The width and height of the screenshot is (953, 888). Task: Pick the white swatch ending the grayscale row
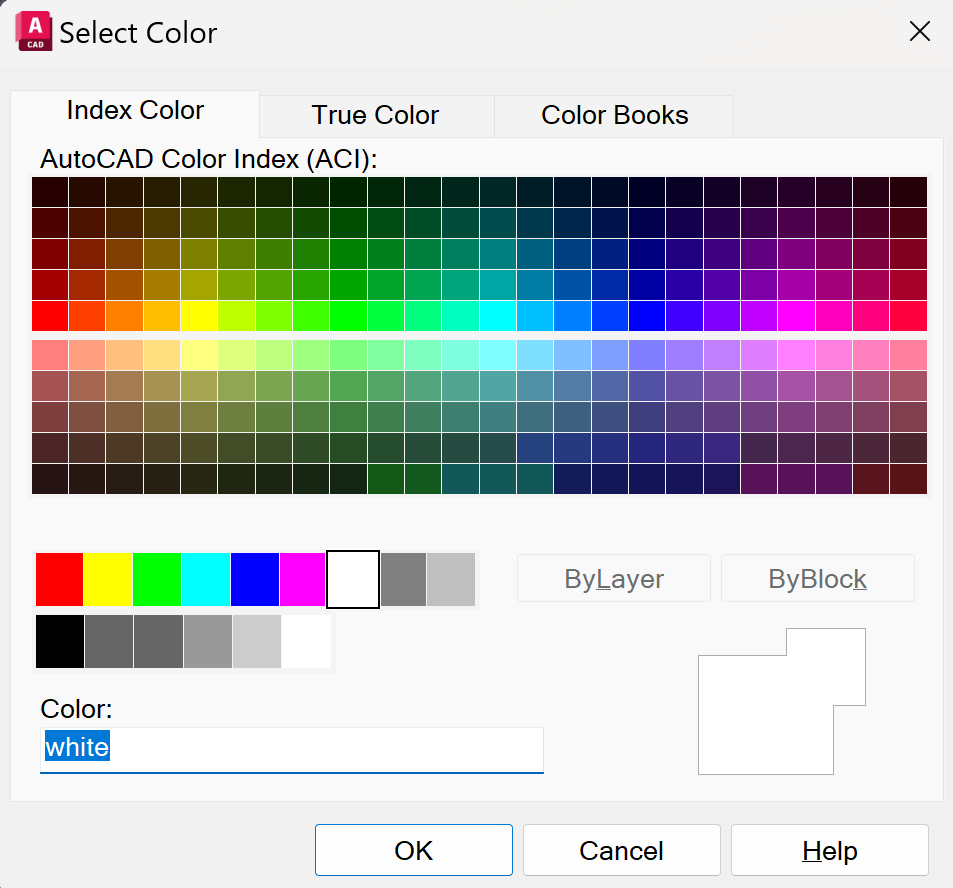coord(306,641)
